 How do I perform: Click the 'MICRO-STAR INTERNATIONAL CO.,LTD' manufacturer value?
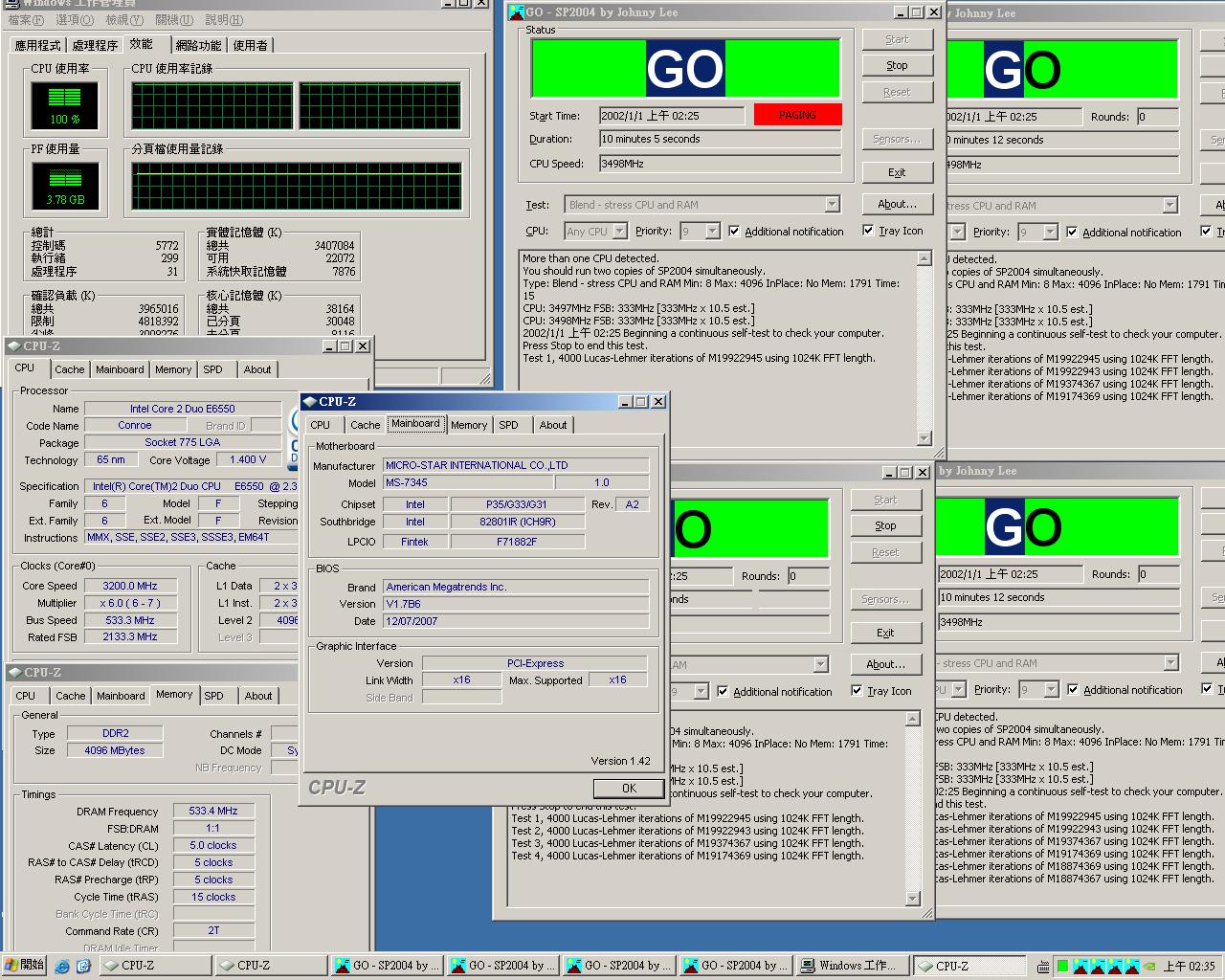click(x=516, y=465)
